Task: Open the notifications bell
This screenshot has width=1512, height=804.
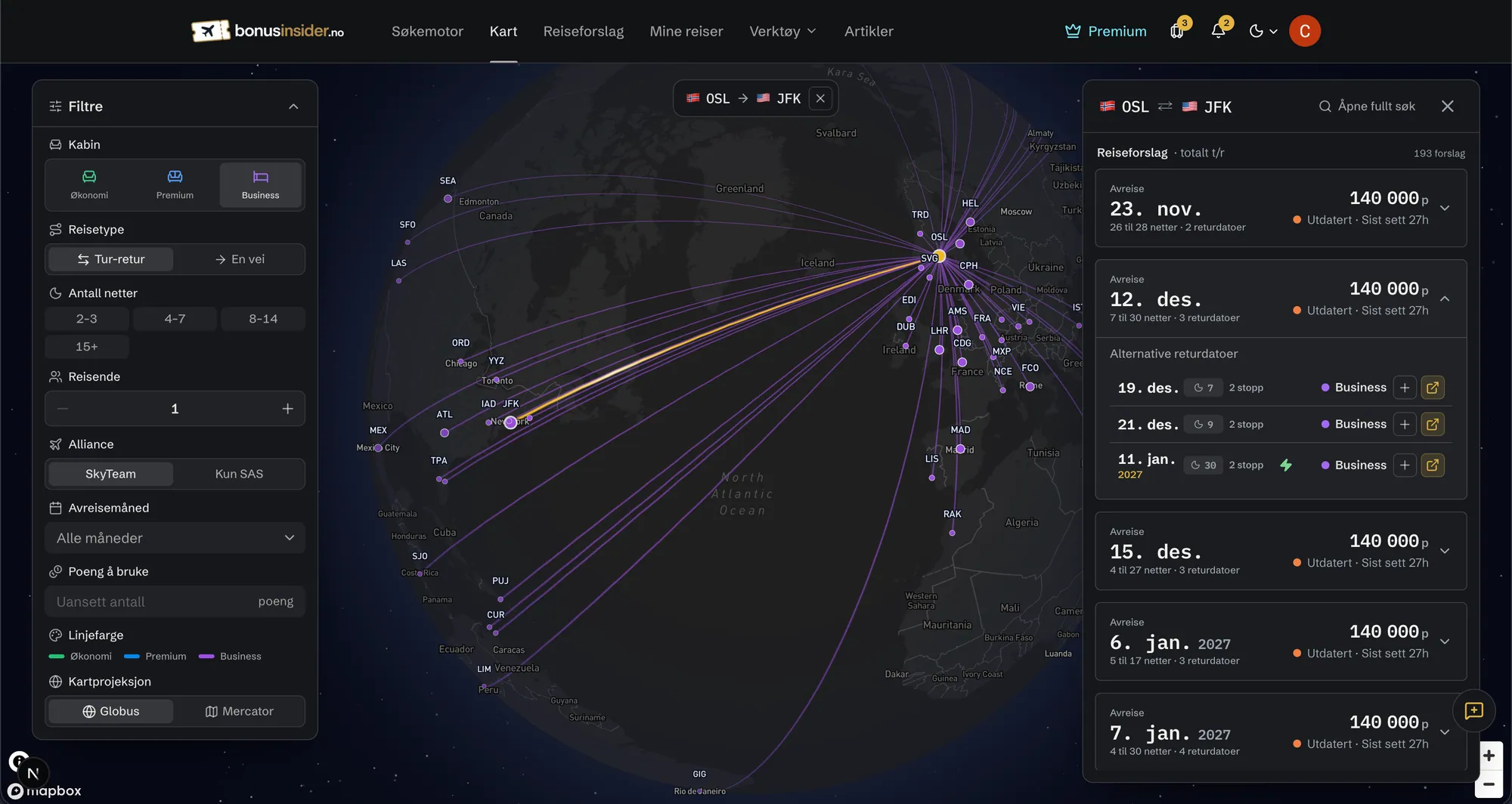Action: pos(1219,31)
